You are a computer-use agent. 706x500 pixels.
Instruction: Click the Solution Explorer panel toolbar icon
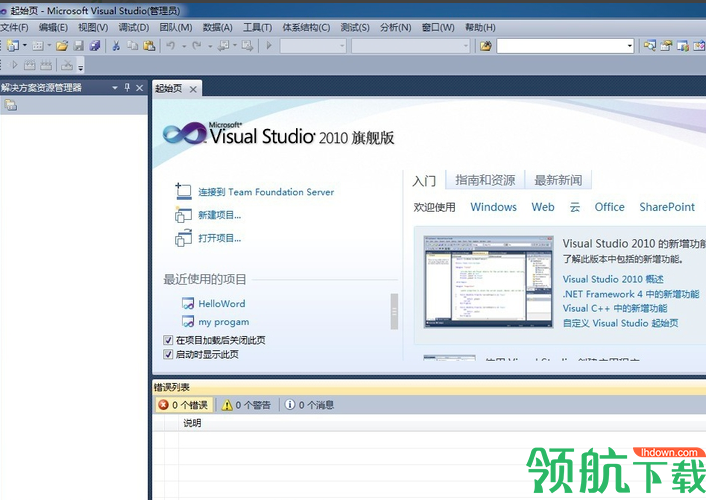click(10, 105)
